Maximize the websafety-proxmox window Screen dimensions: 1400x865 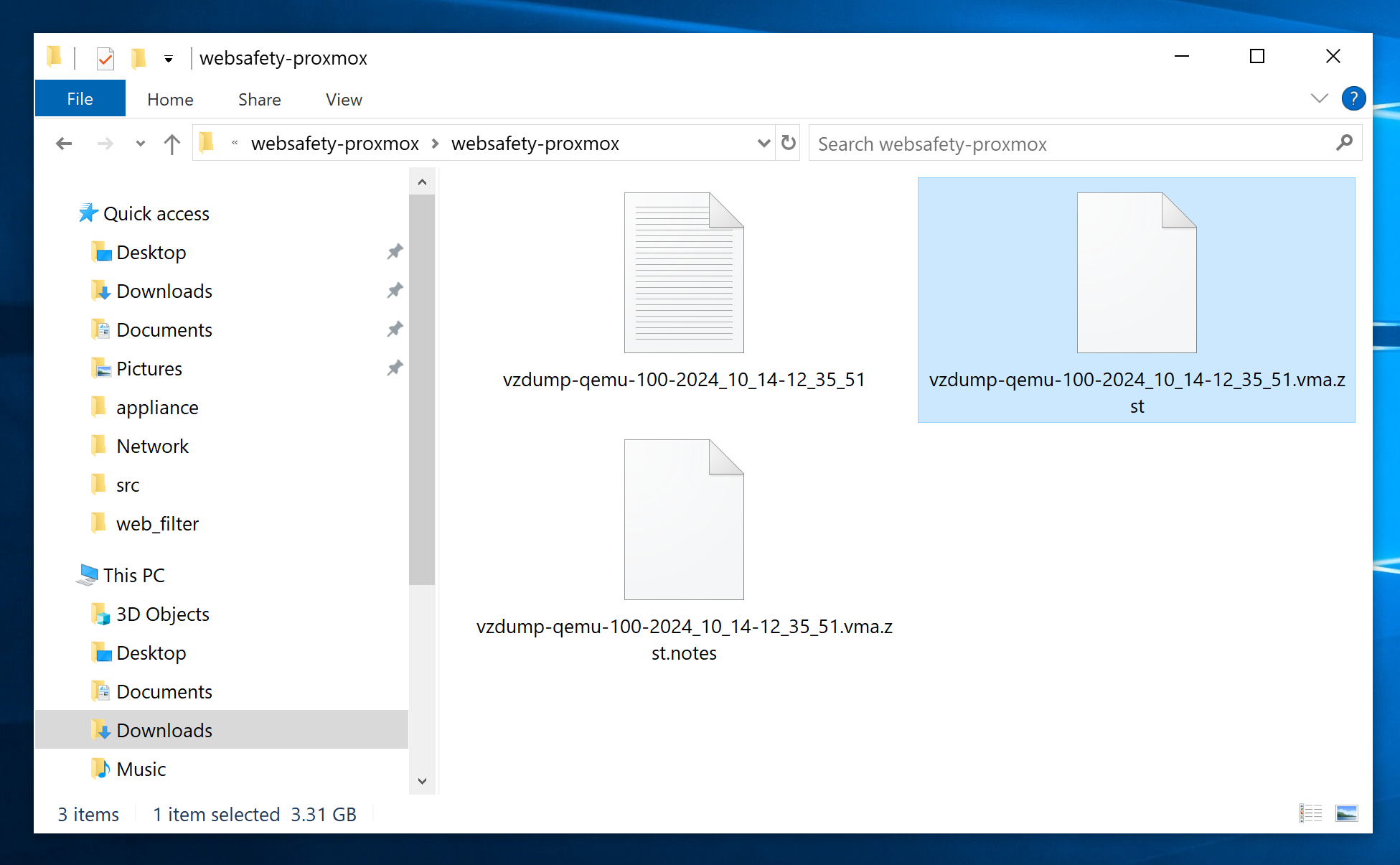(1257, 56)
